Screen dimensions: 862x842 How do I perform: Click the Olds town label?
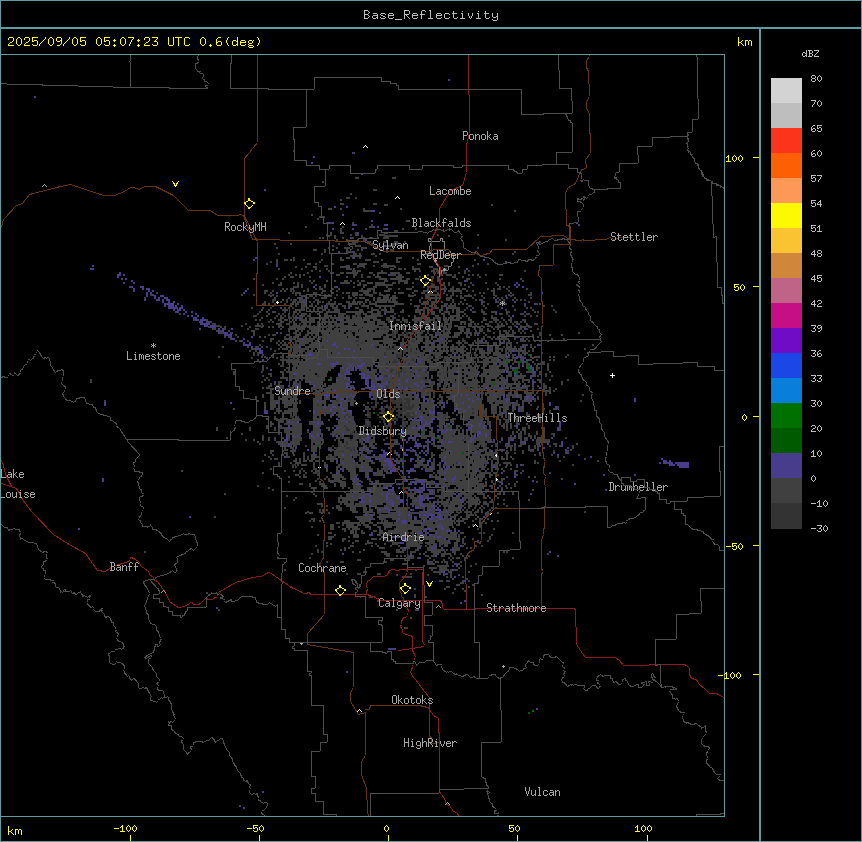click(388, 394)
